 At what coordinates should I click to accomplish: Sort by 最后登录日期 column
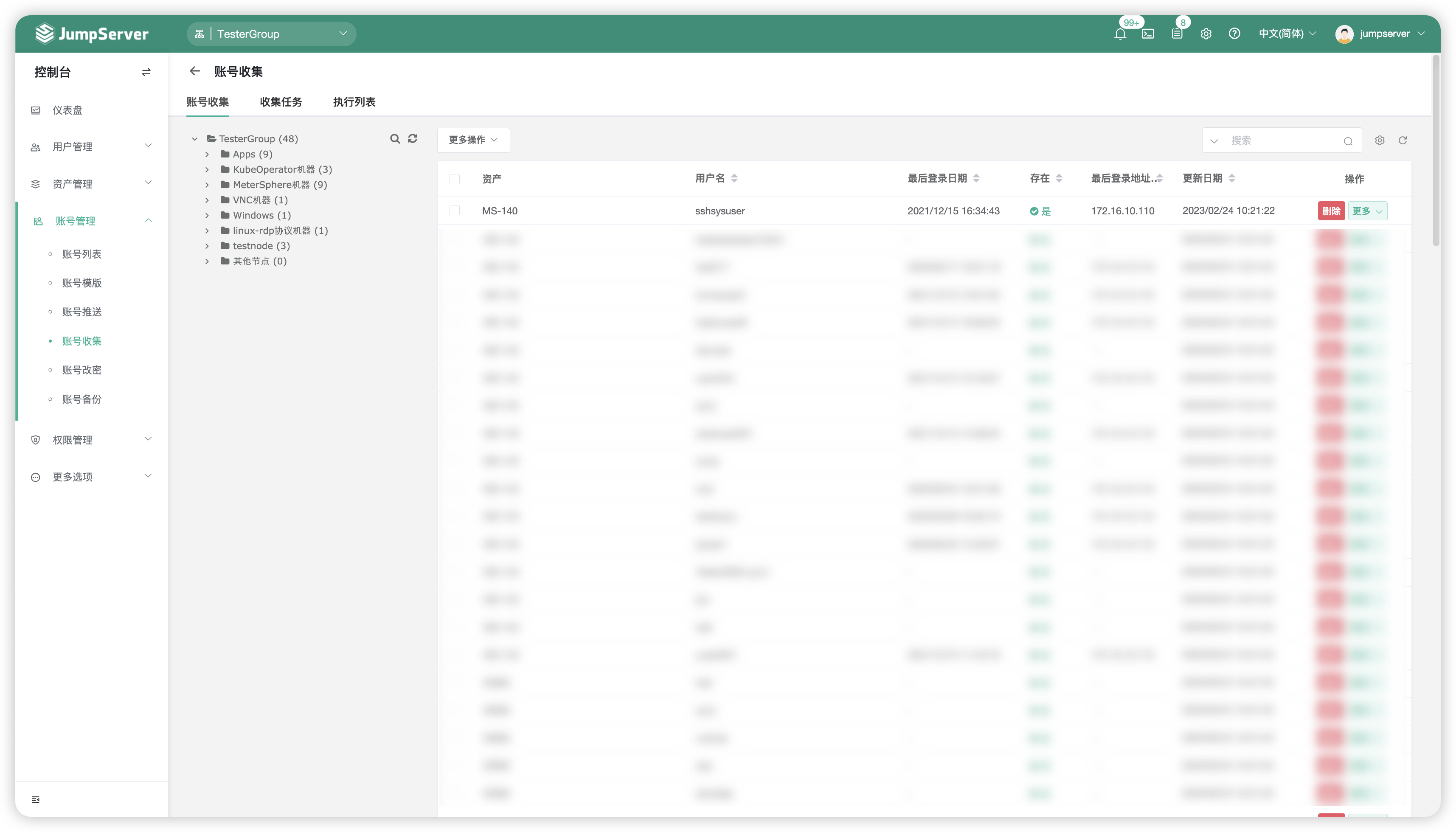pyautogui.click(x=977, y=178)
